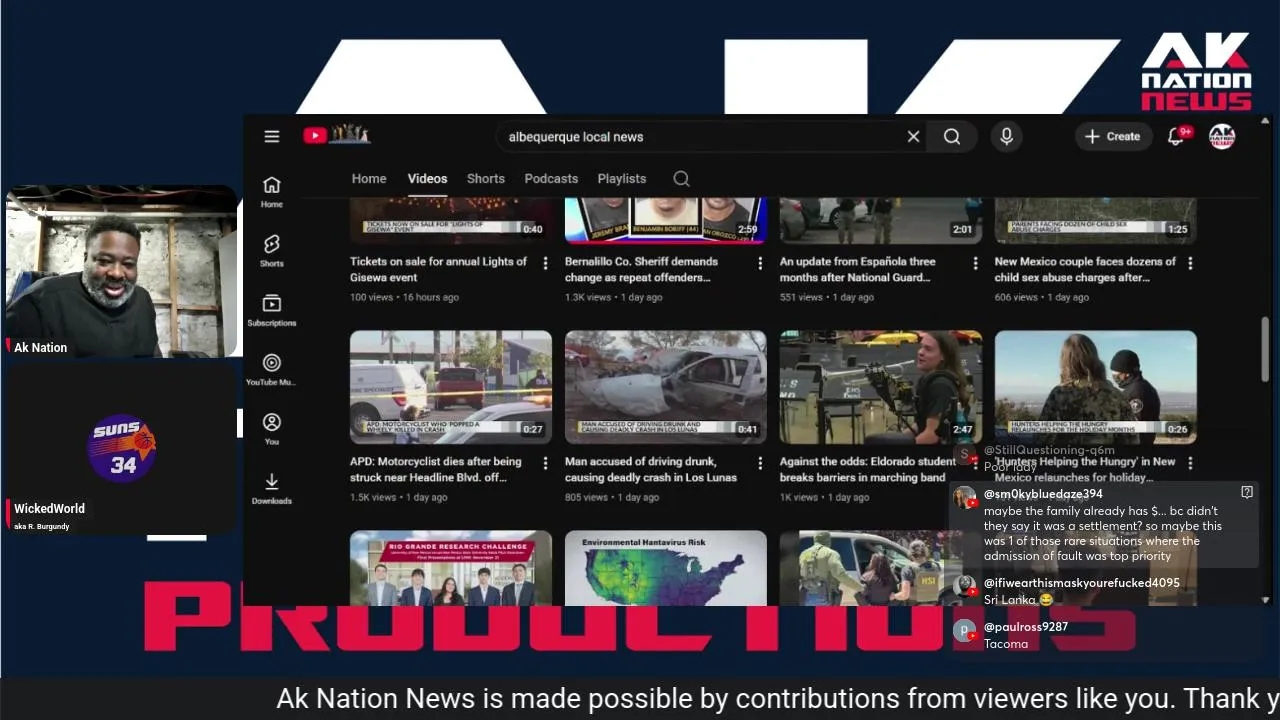1280x720 pixels.
Task: Click the magnifier search button
Action: point(952,137)
